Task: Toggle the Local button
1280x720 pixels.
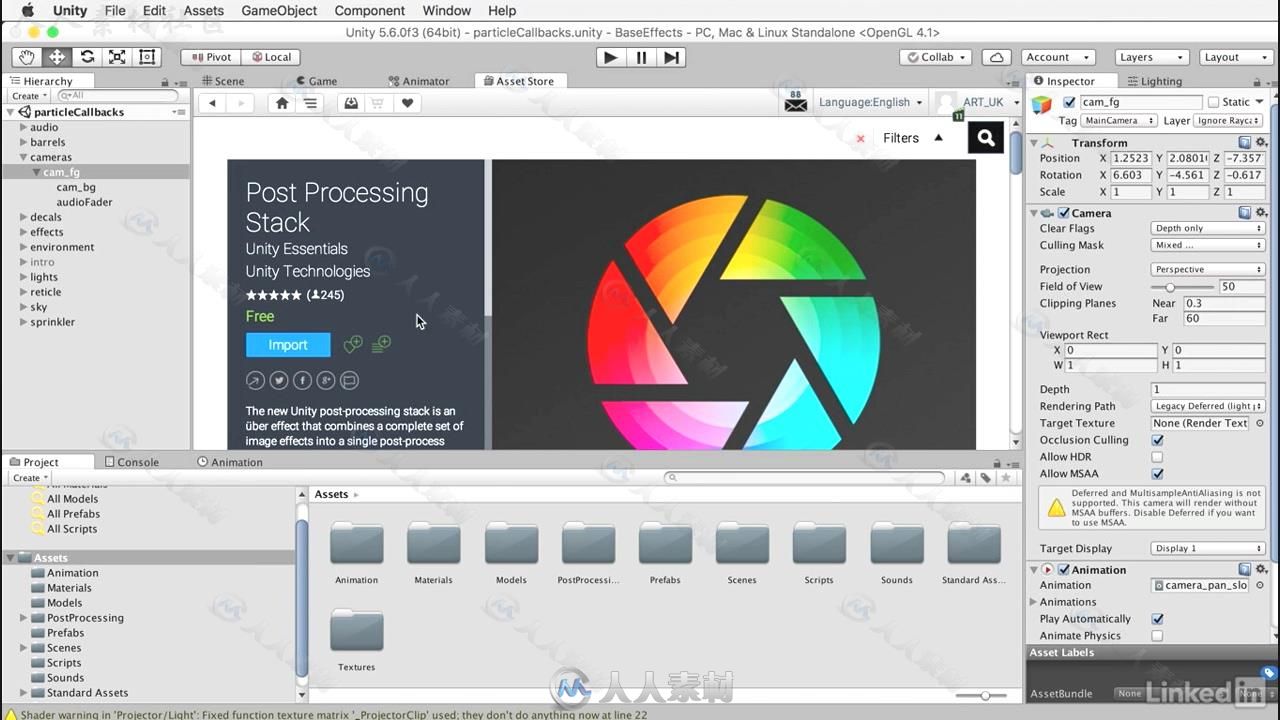Action: (x=271, y=57)
